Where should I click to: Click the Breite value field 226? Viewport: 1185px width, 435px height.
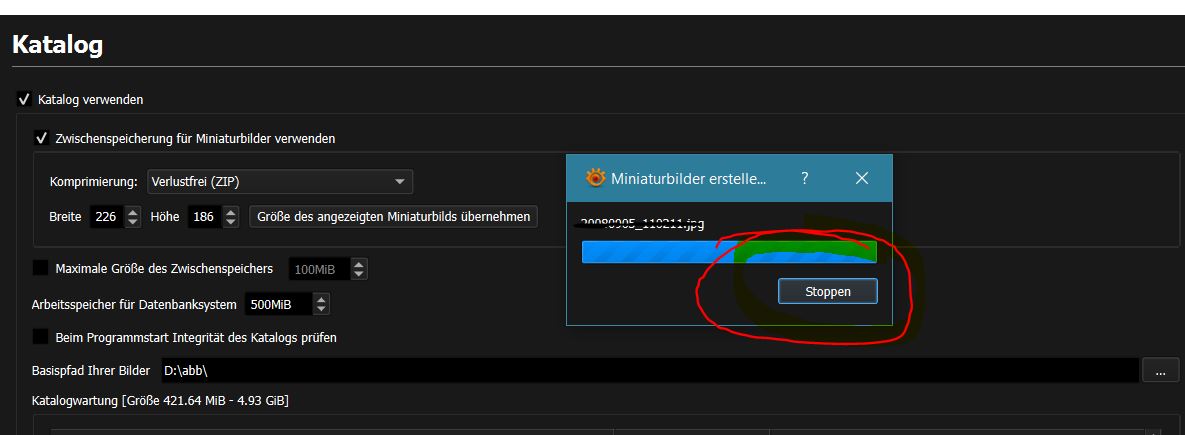click(106, 217)
